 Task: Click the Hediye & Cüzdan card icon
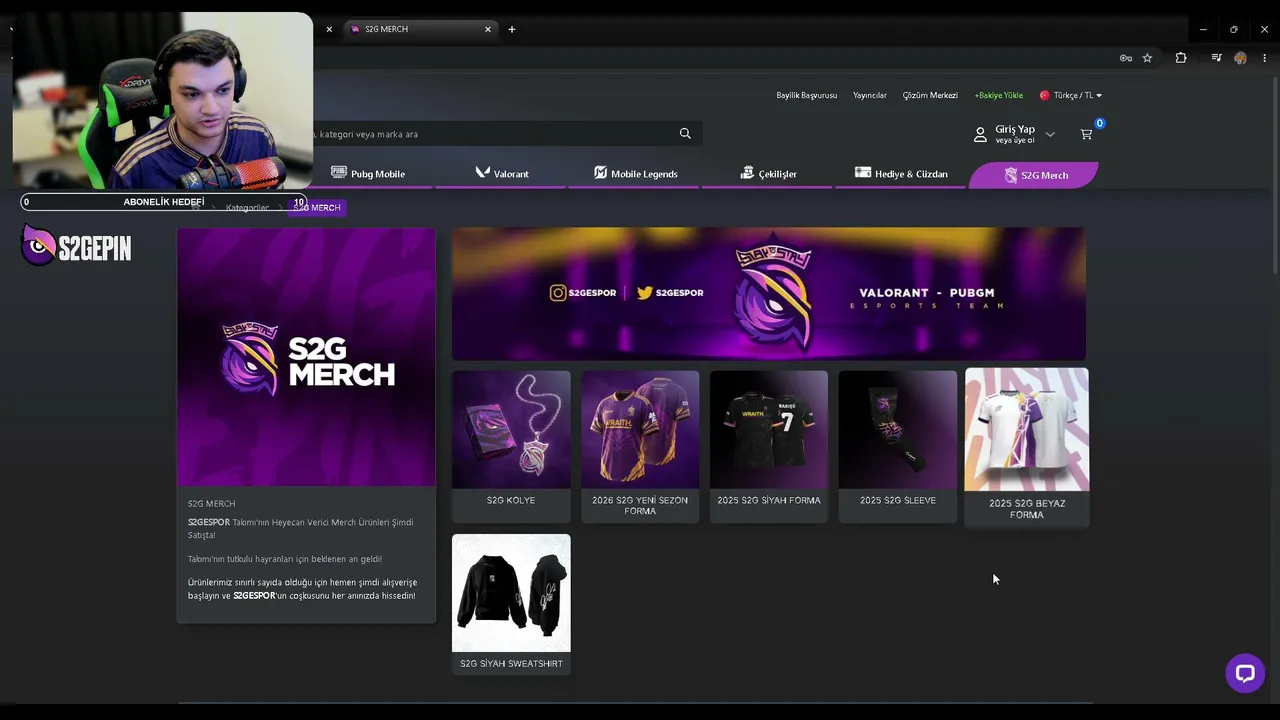863,173
